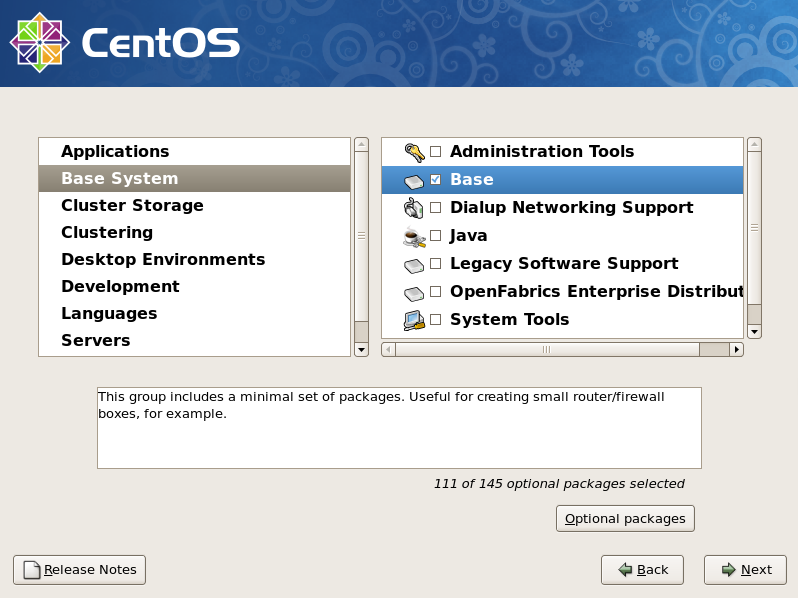
Task: Click the green Back arrow icon
Action: [x=625, y=570]
